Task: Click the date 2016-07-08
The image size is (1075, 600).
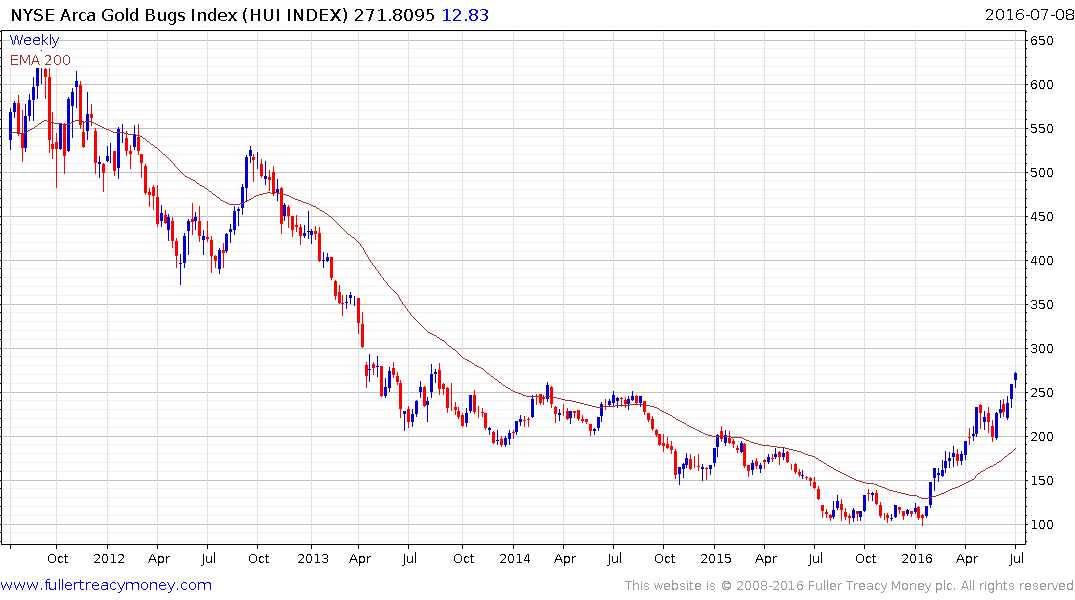Action: [x=1028, y=15]
